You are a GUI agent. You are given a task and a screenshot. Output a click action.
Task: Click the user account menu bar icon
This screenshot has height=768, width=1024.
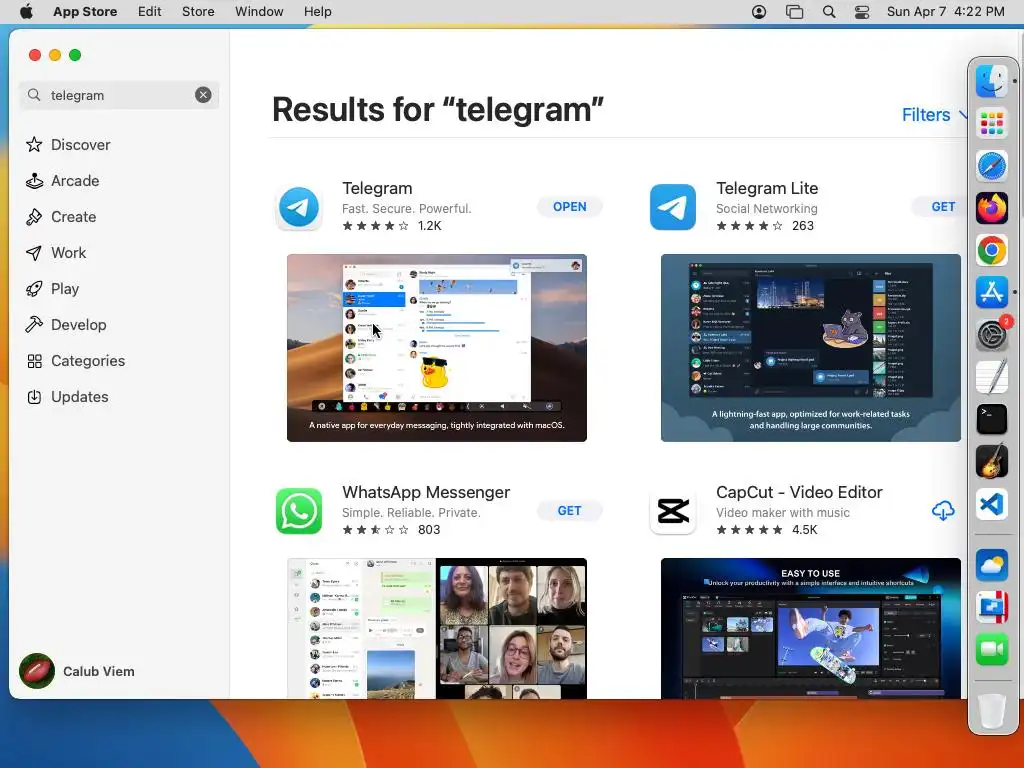click(x=759, y=12)
